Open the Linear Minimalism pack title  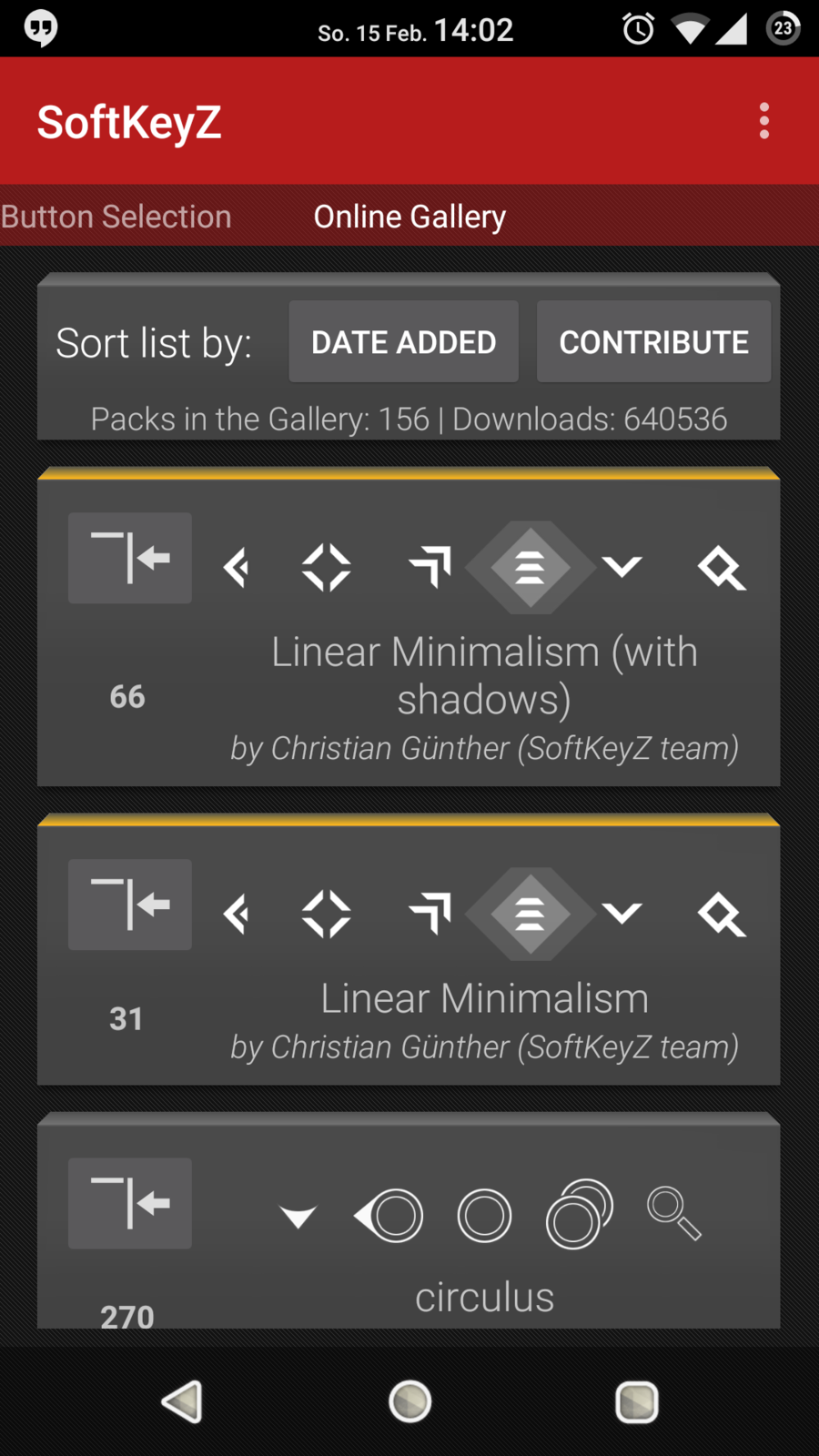tap(484, 998)
